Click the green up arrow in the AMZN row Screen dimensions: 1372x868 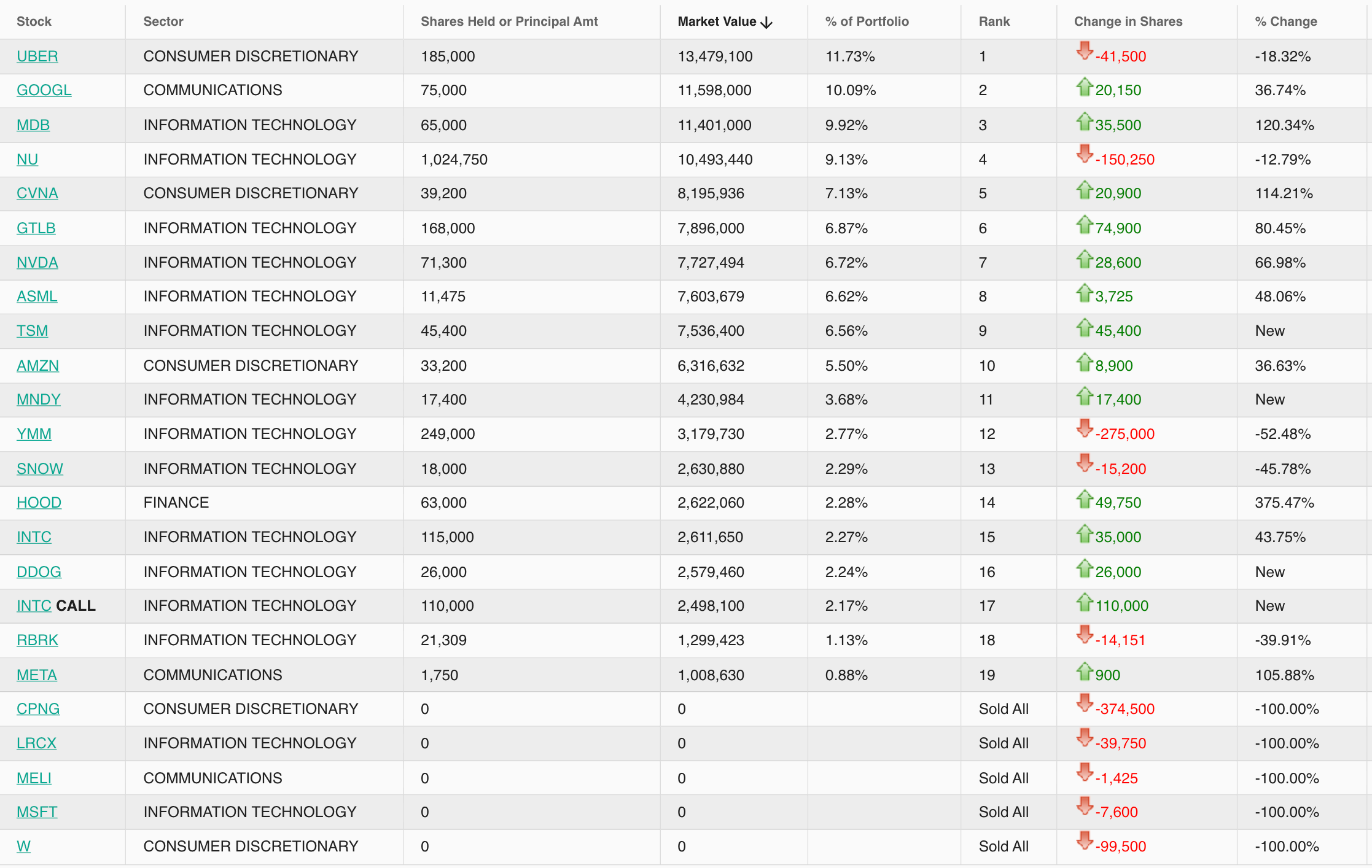point(1085,362)
